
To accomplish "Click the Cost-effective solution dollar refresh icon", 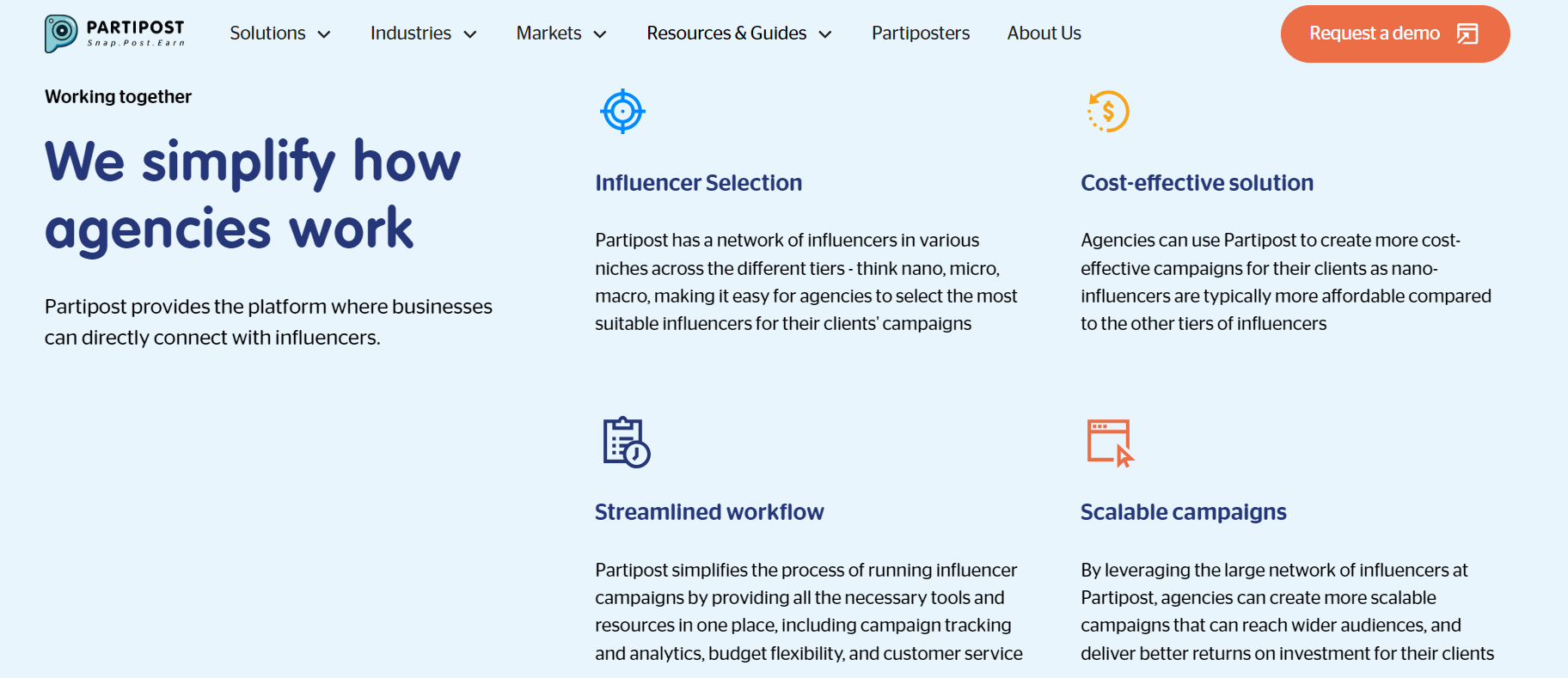I will [x=1108, y=111].
